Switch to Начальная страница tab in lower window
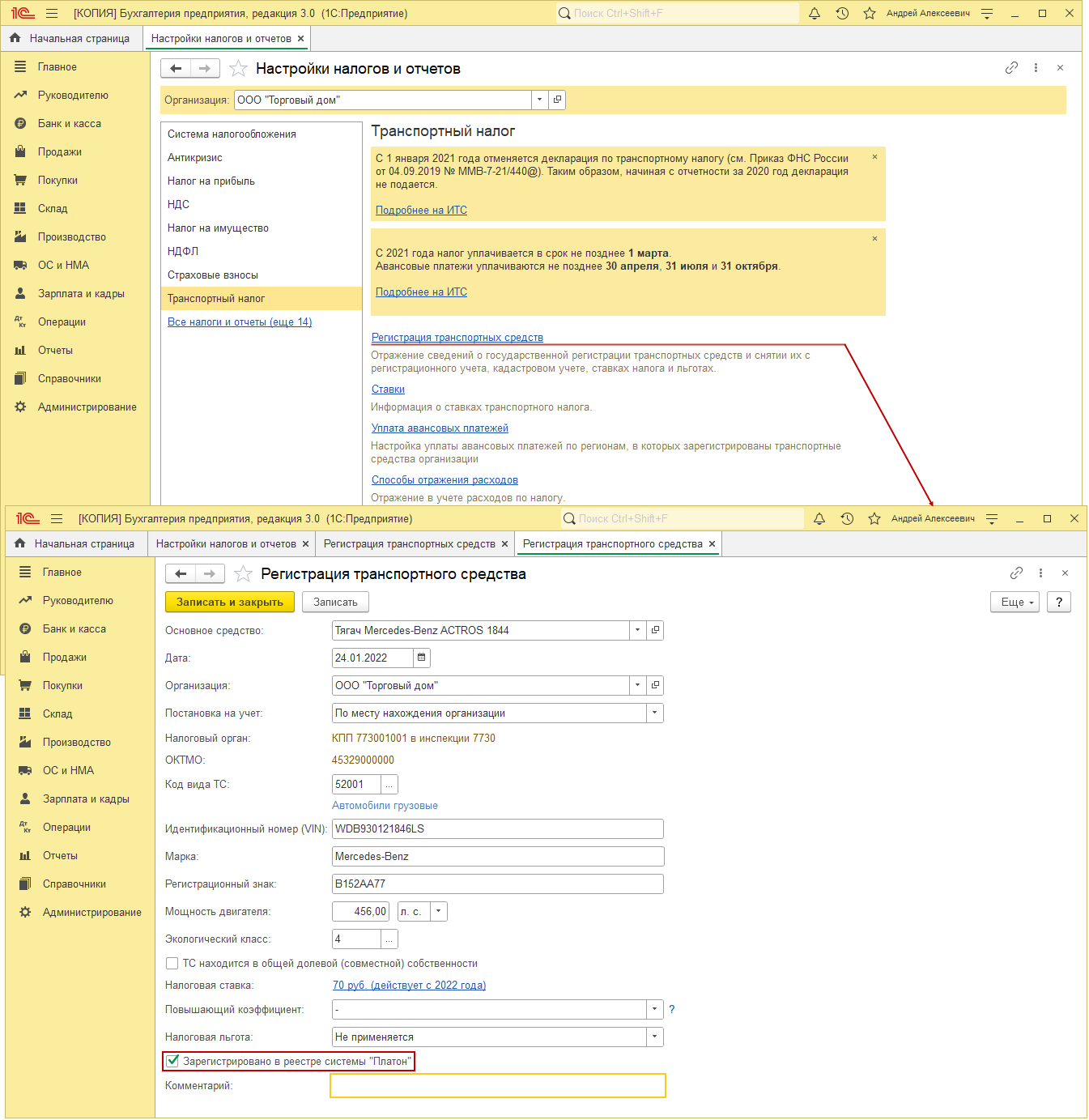Viewport: 1089px width, 1120px height. click(x=77, y=543)
